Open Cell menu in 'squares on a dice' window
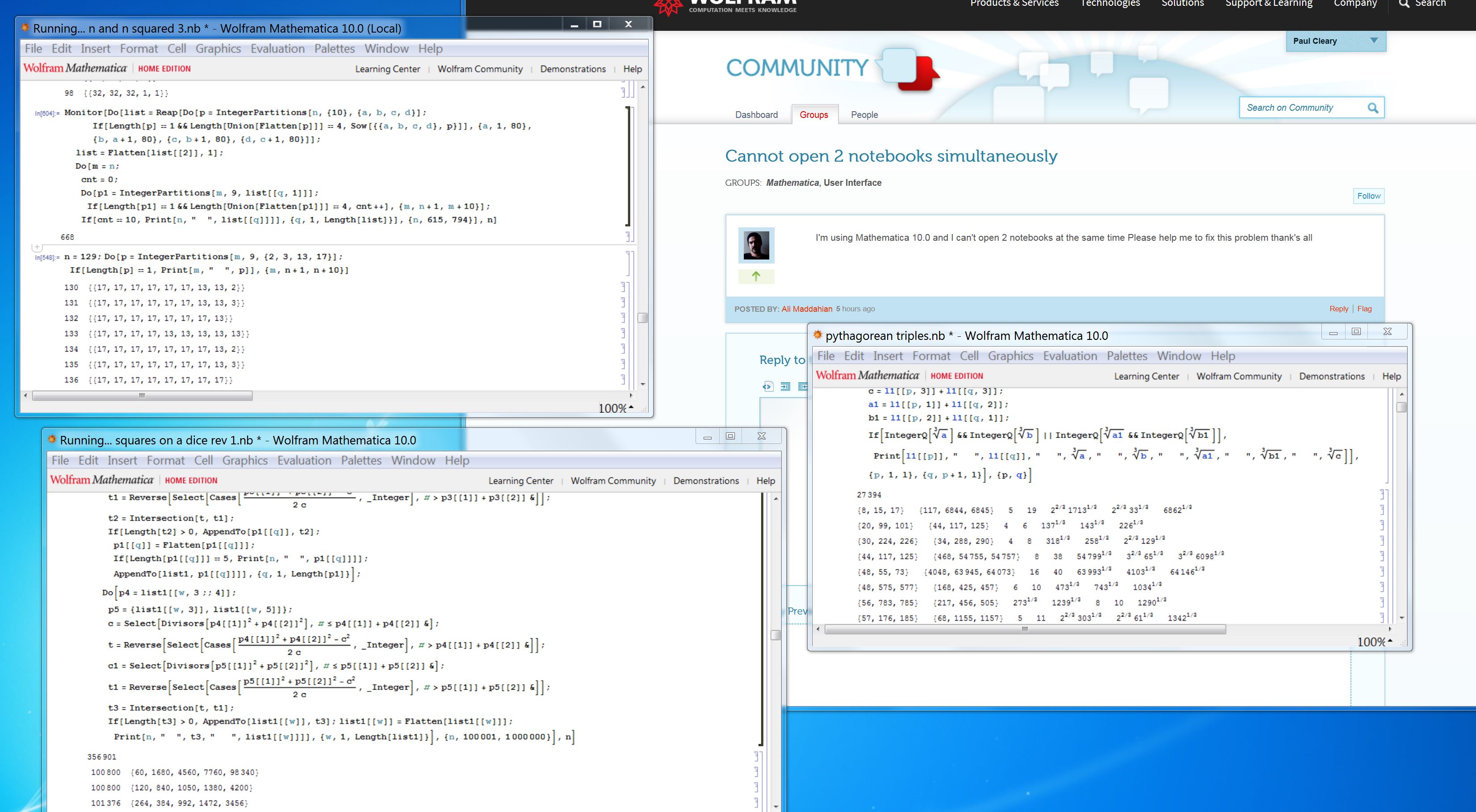Image resolution: width=1476 pixels, height=812 pixels. (x=203, y=460)
